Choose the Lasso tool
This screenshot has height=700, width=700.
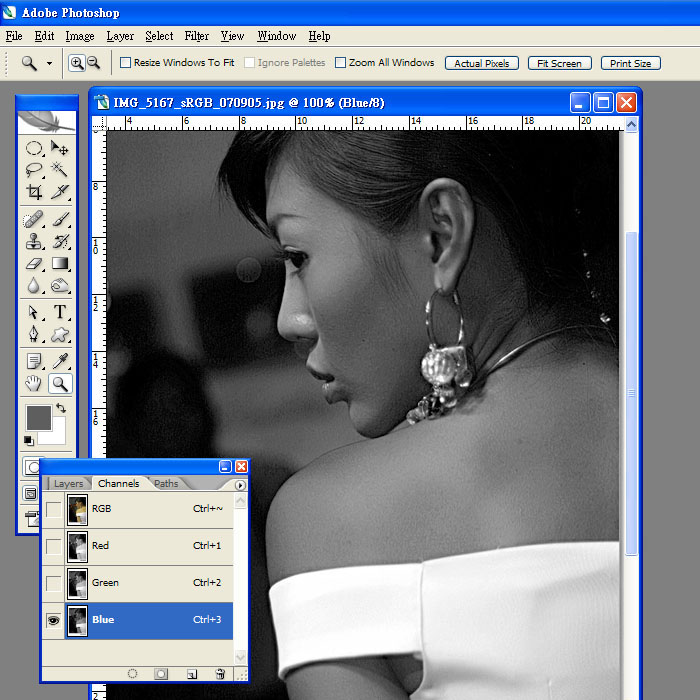coord(34,168)
